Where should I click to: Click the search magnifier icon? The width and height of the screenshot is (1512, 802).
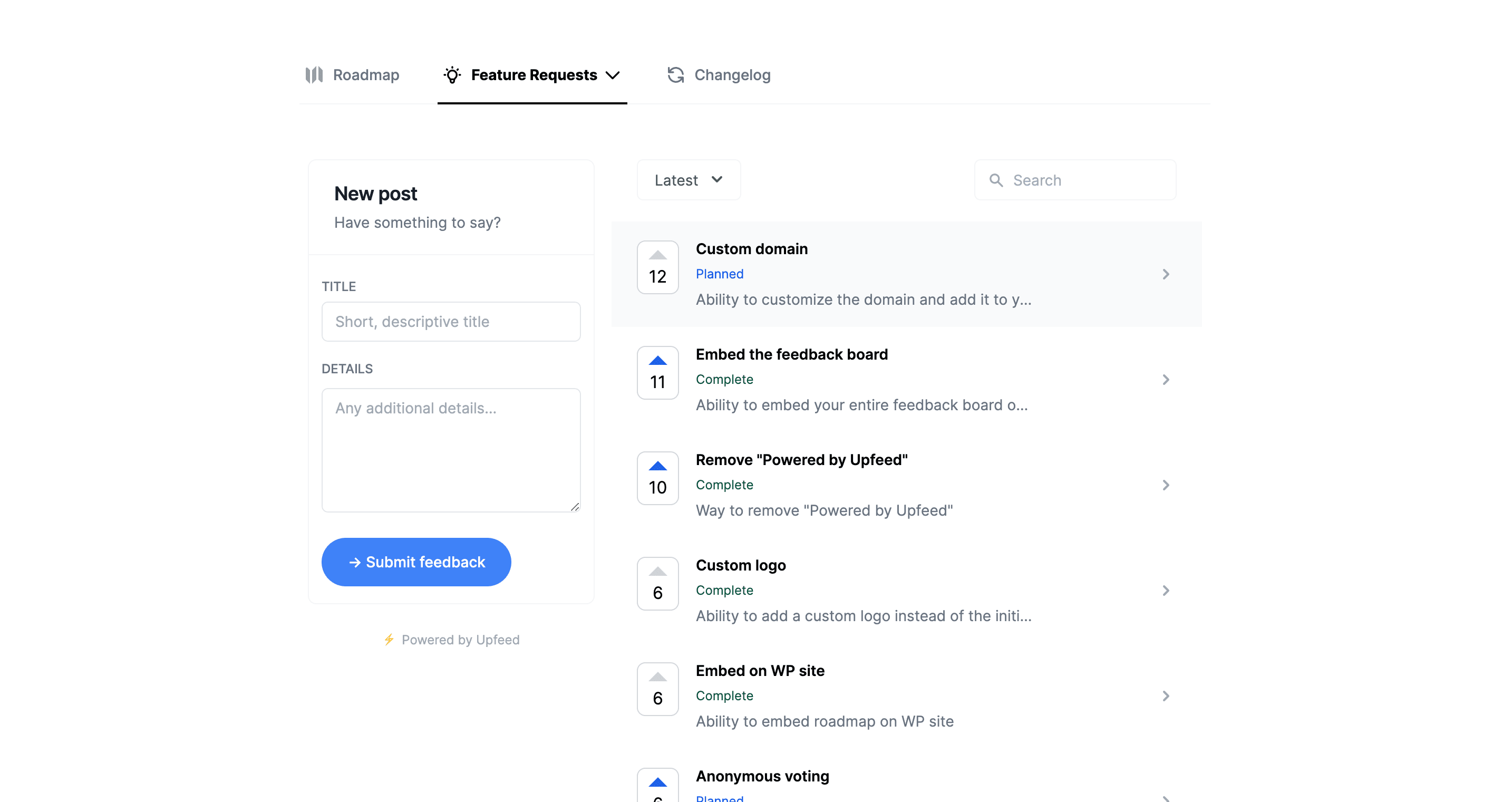click(996, 180)
